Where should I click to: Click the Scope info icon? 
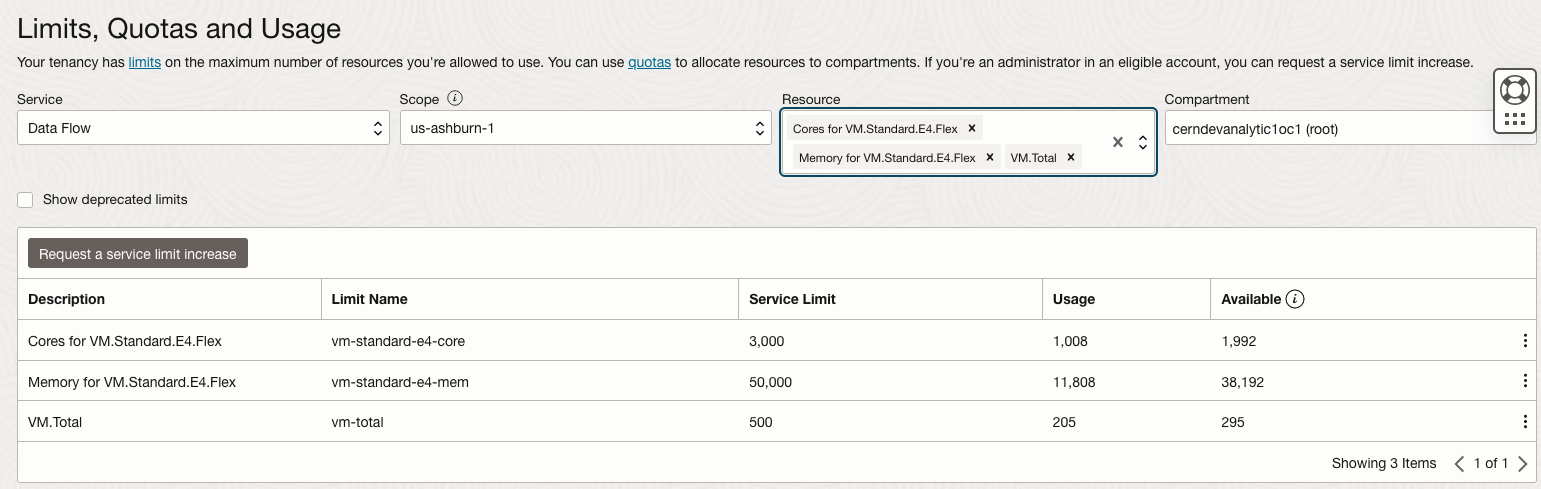click(455, 99)
